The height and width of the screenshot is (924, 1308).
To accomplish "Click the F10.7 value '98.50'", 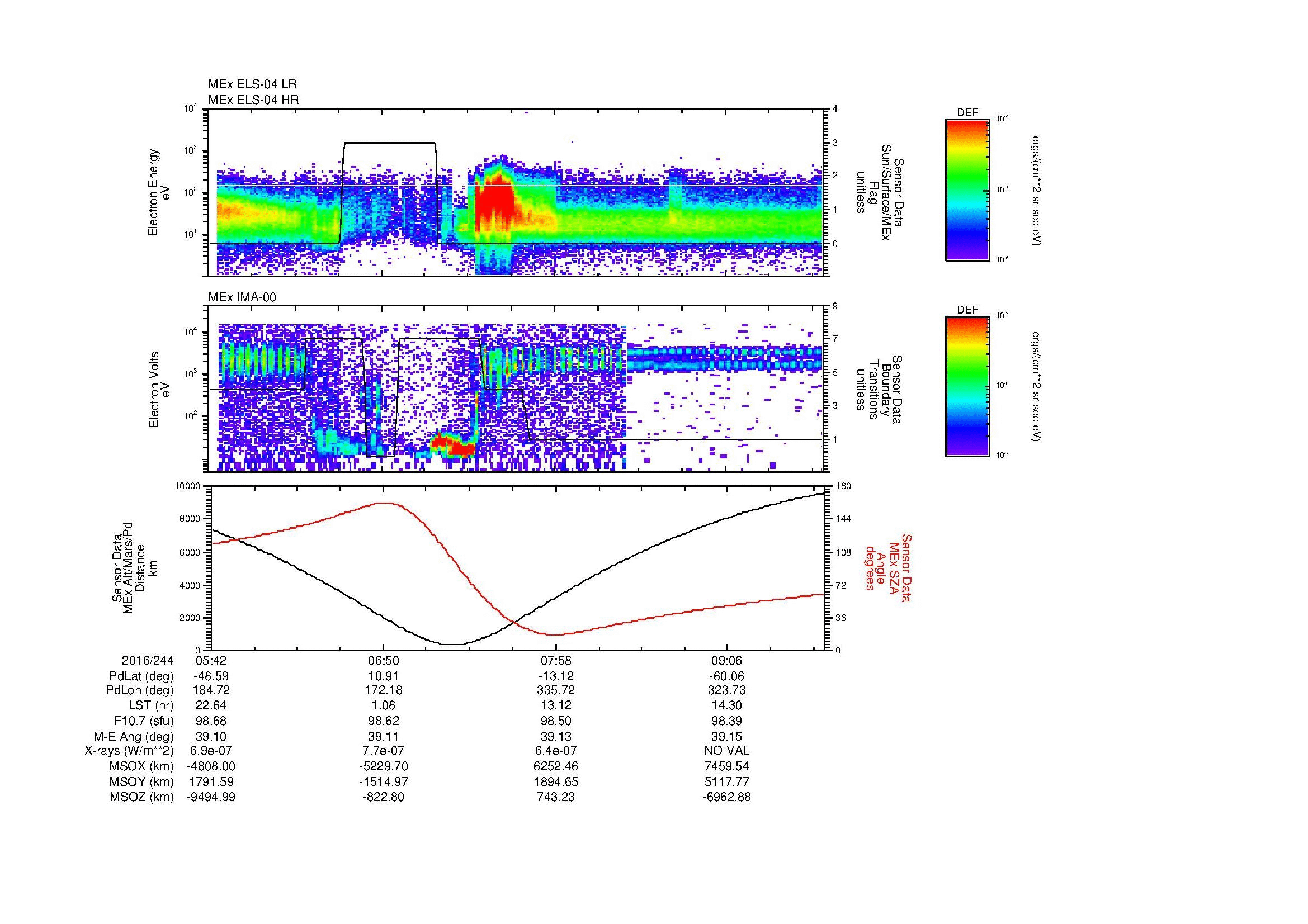I will point(555,721).
